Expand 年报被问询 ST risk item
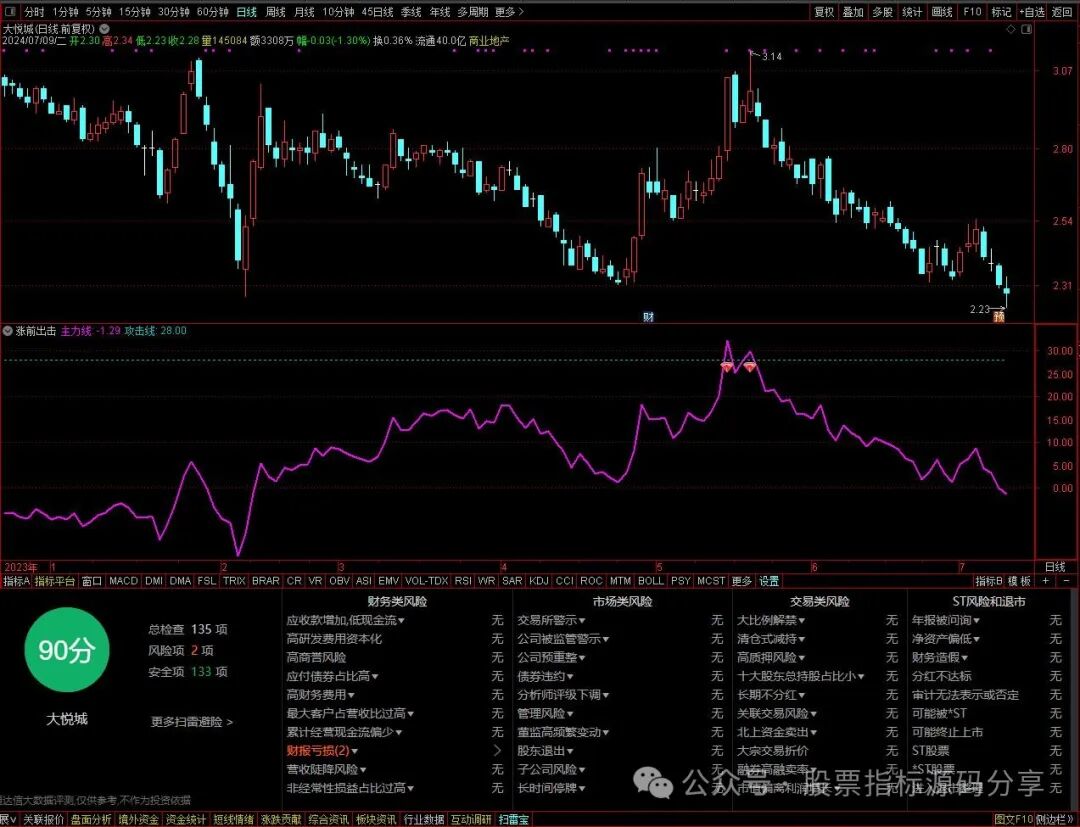This screenshot has height=827, width=1080. 946,620
